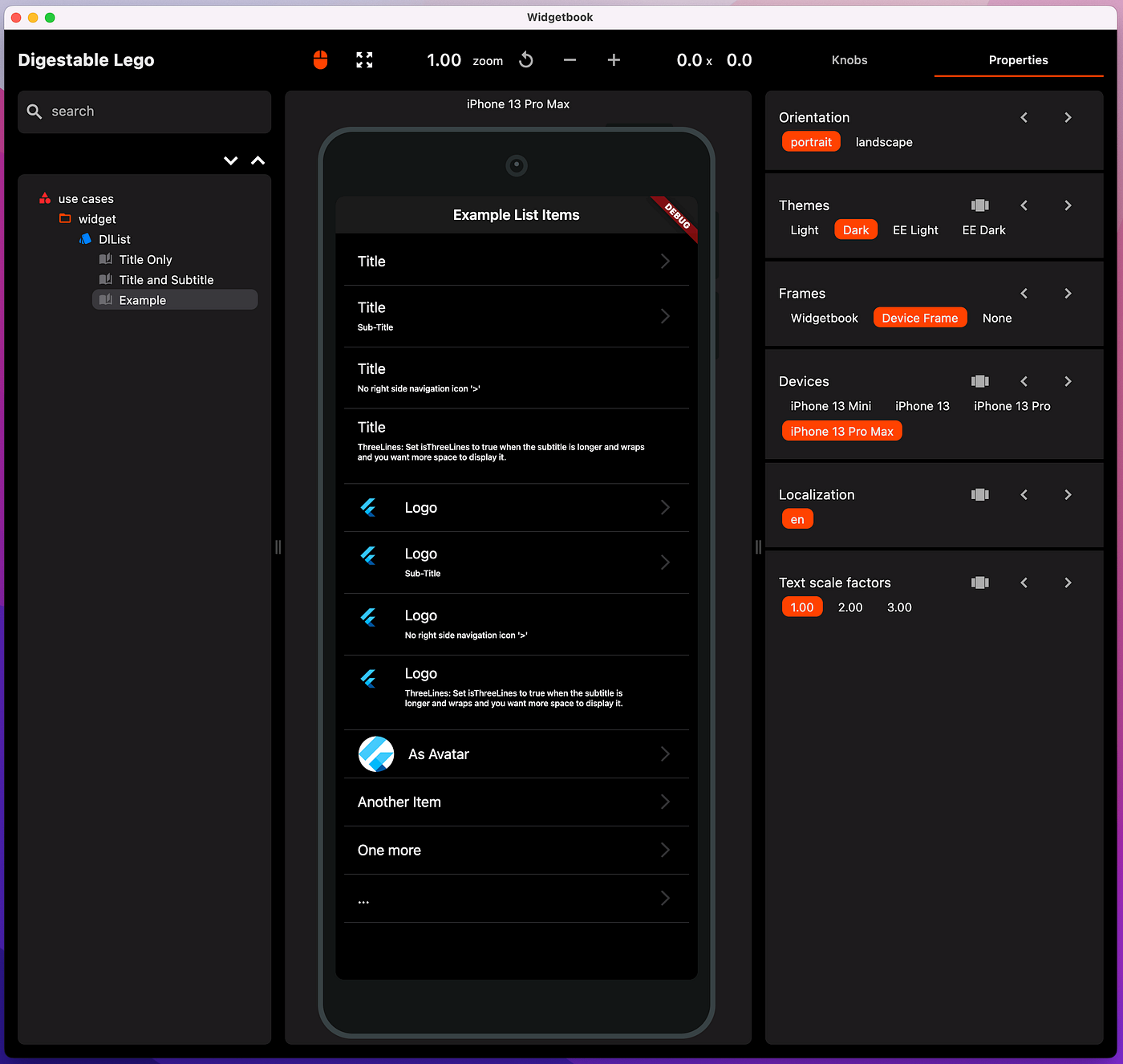
Task: Collapse the tree with the down chevron
Action: (x=231, y=160)
